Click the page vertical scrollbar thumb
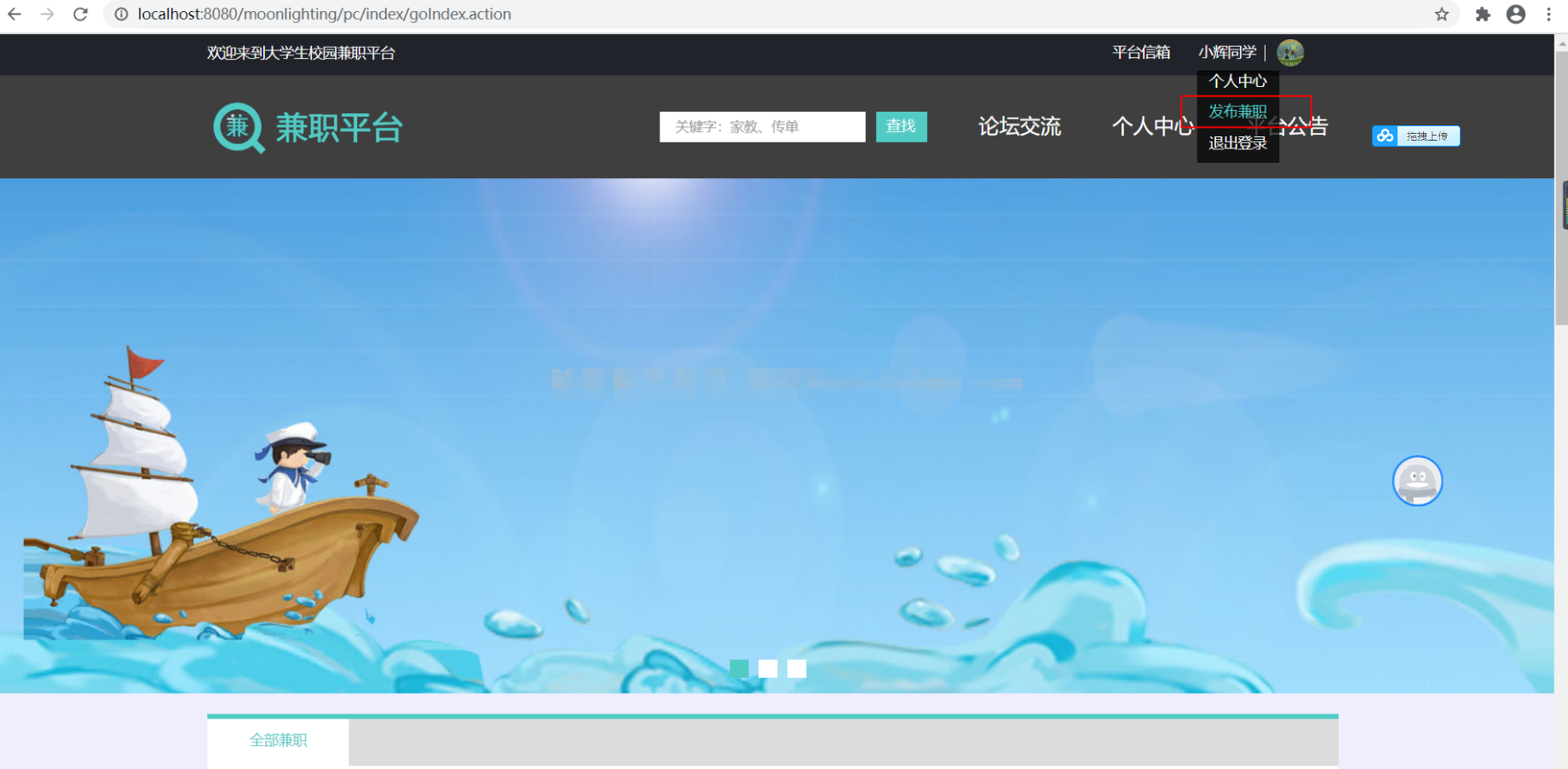This screenshot has height=769, width=1568. (x=1560, y=188)
